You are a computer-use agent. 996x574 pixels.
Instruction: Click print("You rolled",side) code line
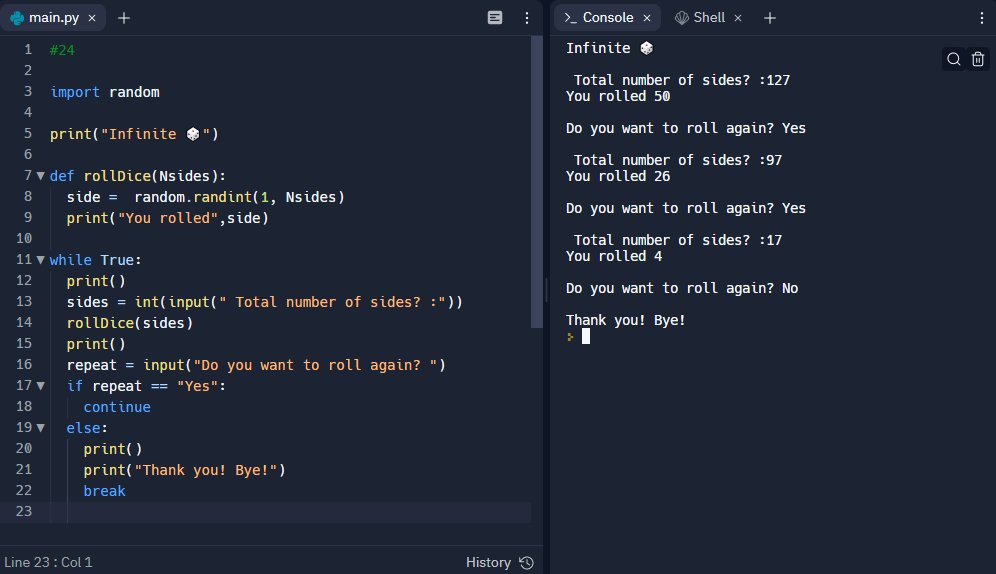[168, 218]
